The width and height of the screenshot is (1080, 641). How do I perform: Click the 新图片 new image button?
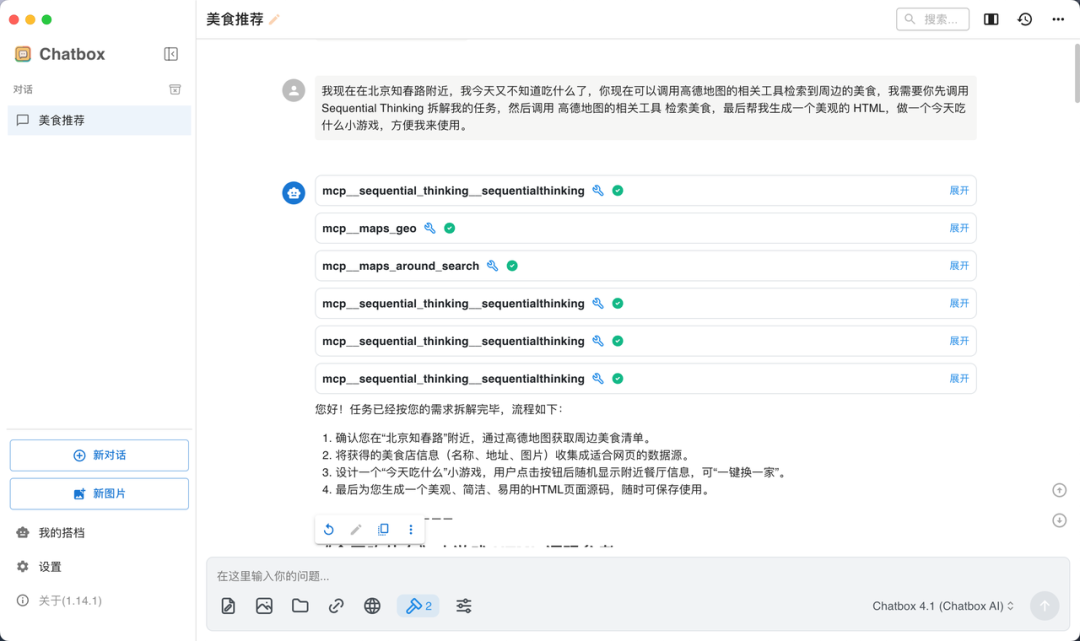[98, 493]
